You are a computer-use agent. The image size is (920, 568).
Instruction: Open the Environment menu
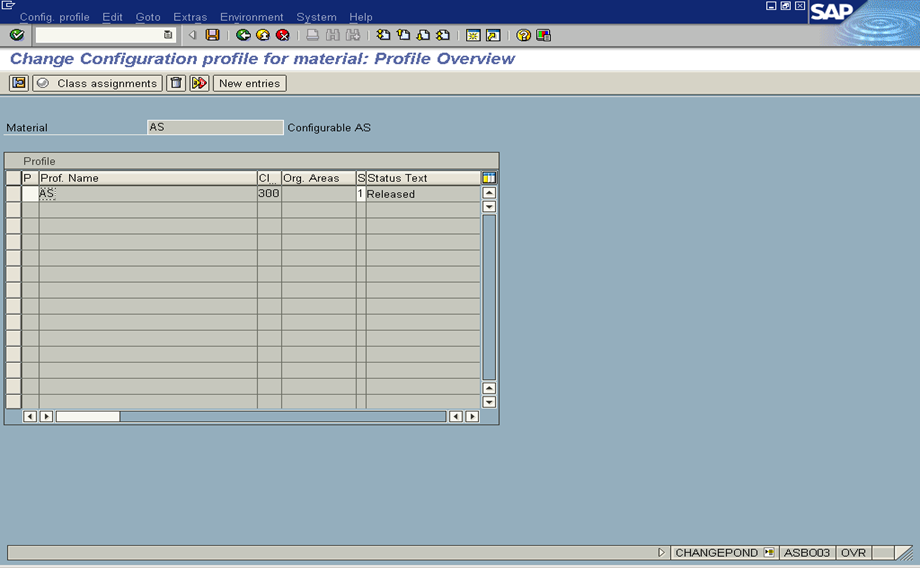click(252, 17)
